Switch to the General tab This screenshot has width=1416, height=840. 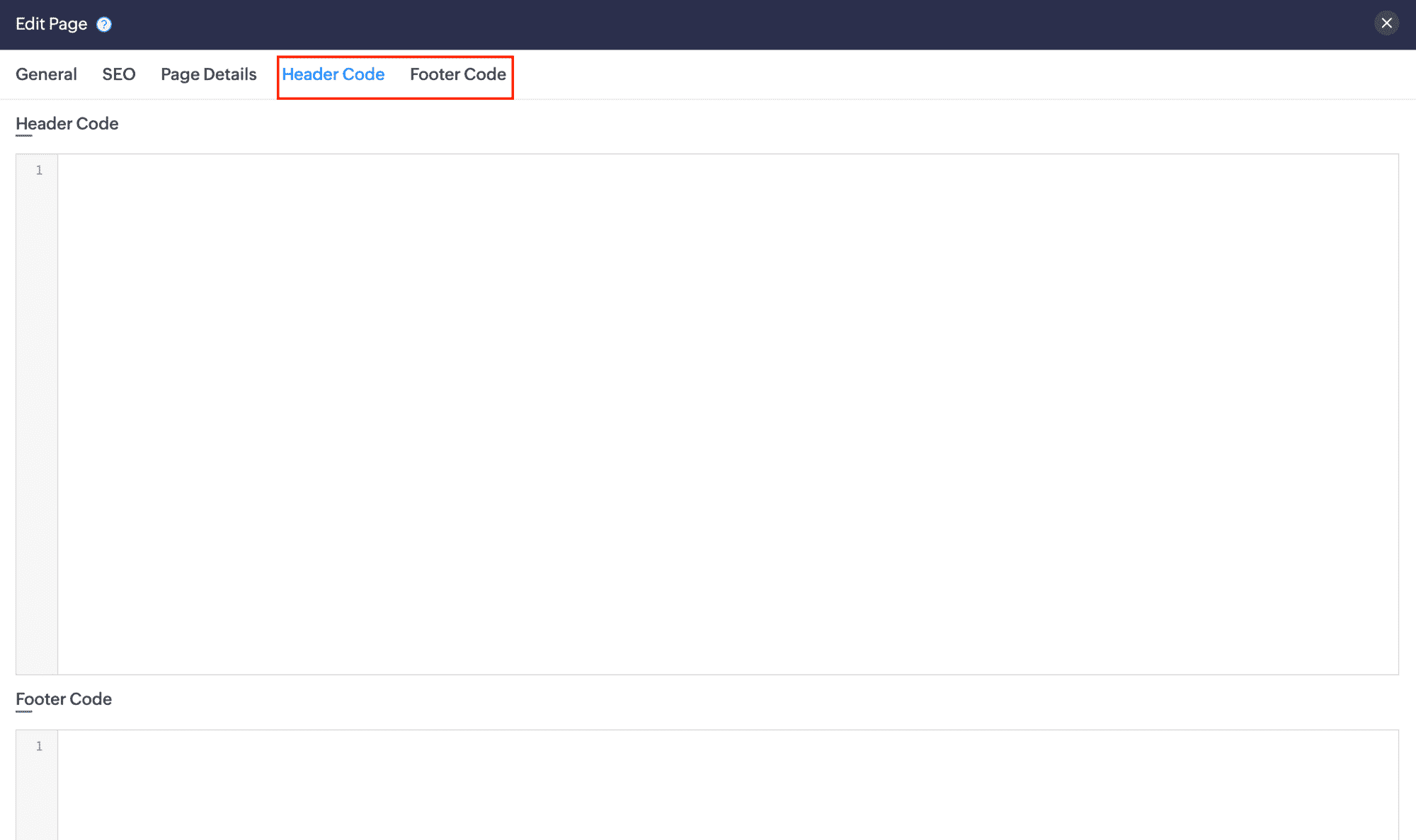(x=46, y=74)
